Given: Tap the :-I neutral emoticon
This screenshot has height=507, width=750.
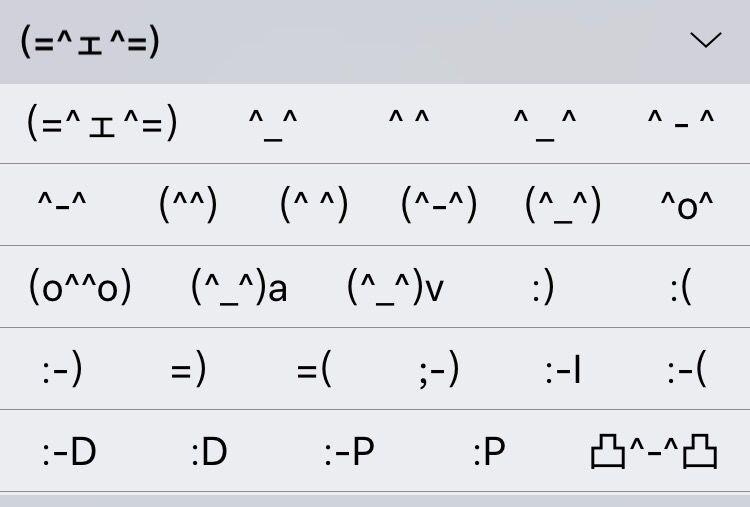Looking at the screenshot, I should (564, 371).
